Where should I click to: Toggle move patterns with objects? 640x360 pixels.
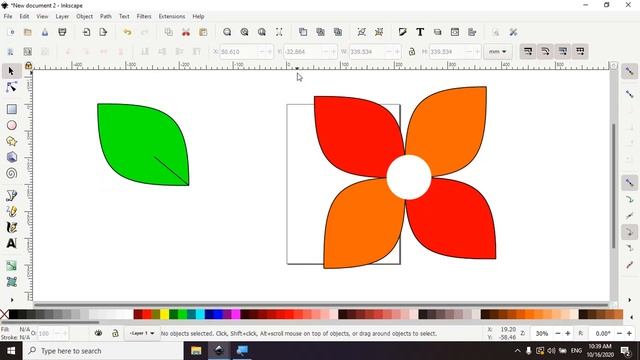580,52
